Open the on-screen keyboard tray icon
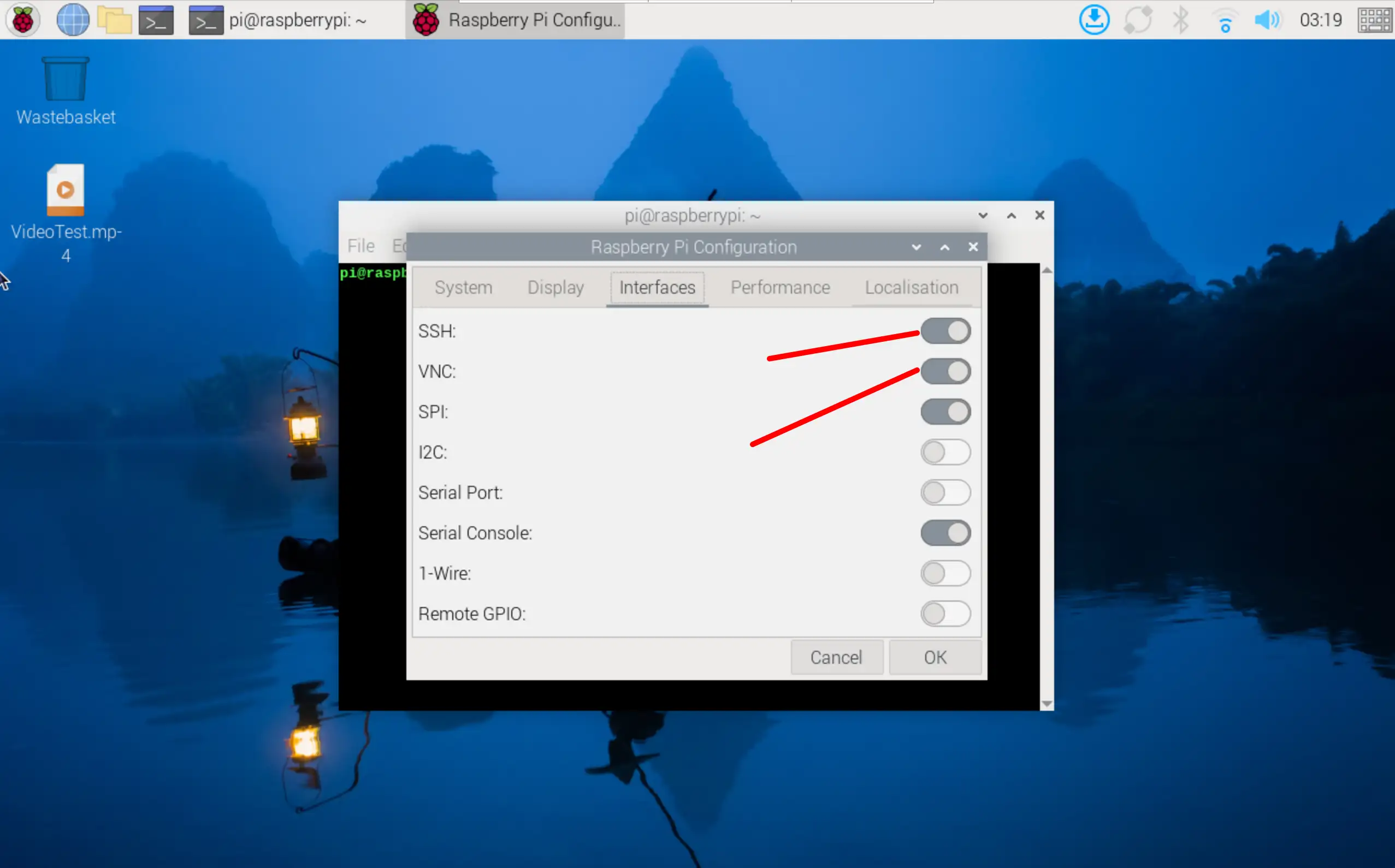Screen dimensions: 1395x868 click(1375, 20)
